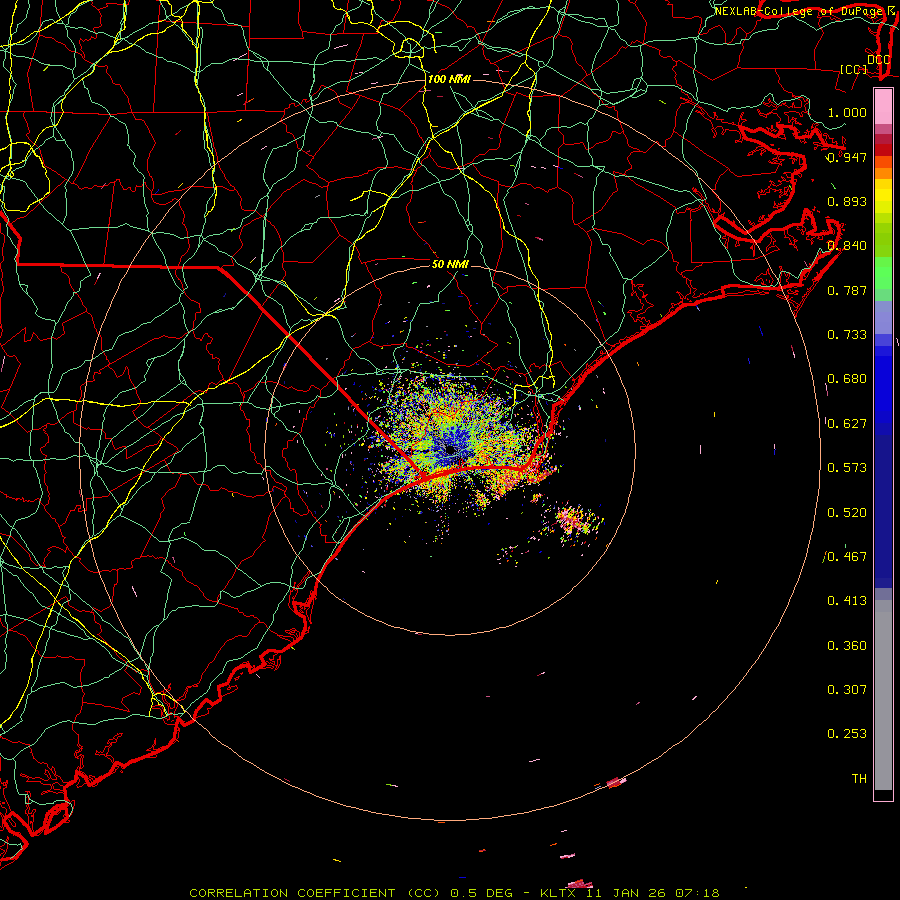Select the 0.467 scale value
Screen dimensions: 900x900
pos(847,557)
